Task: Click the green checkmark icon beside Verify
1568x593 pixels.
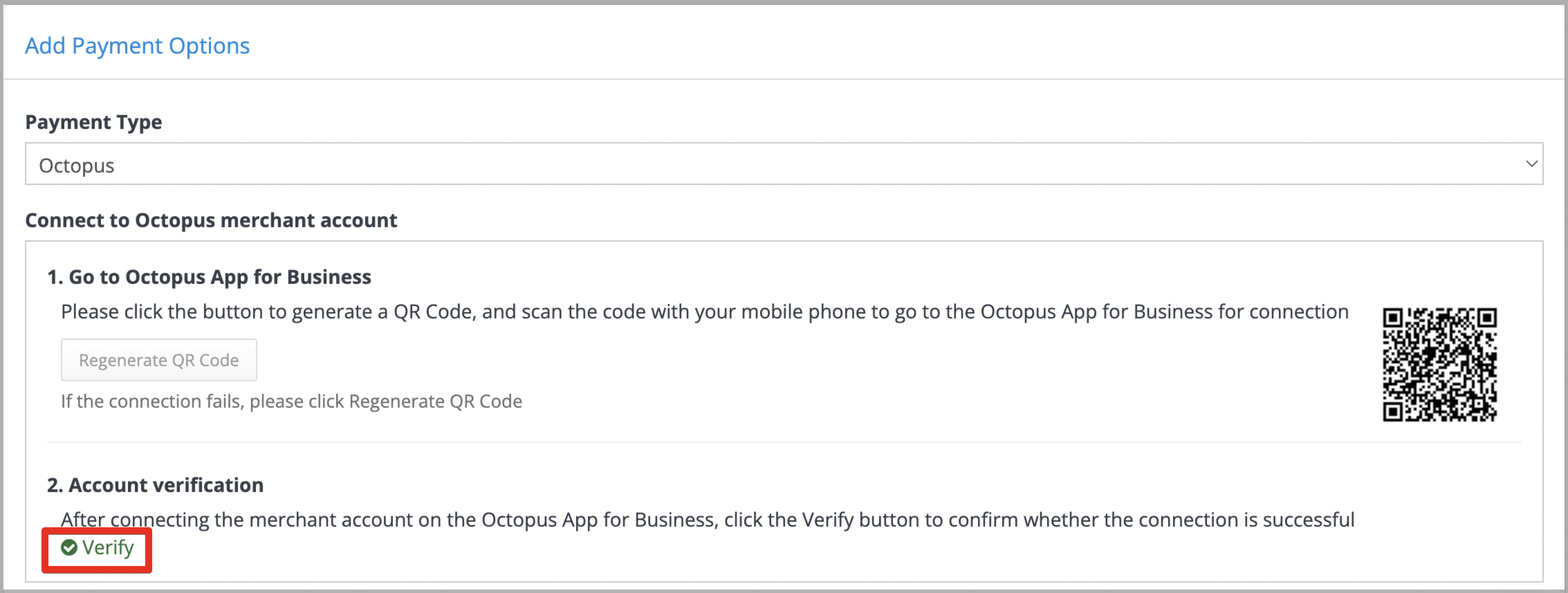Action: point(69,548)
